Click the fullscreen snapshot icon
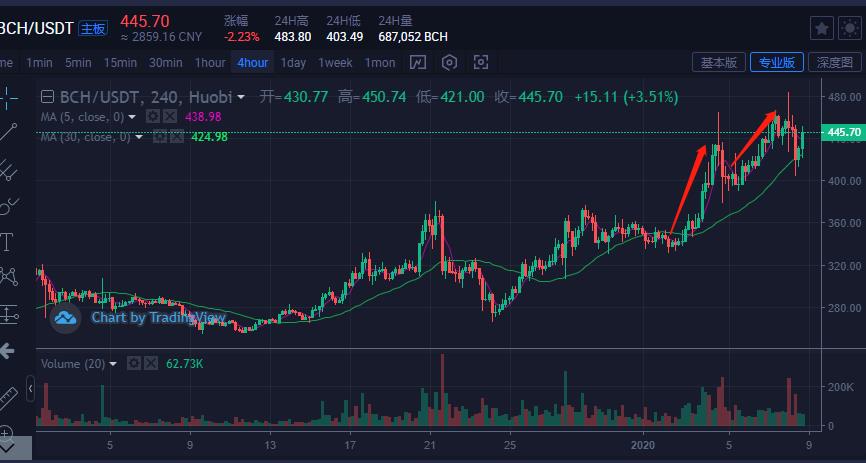866x463 pixels. pos(481,62)
